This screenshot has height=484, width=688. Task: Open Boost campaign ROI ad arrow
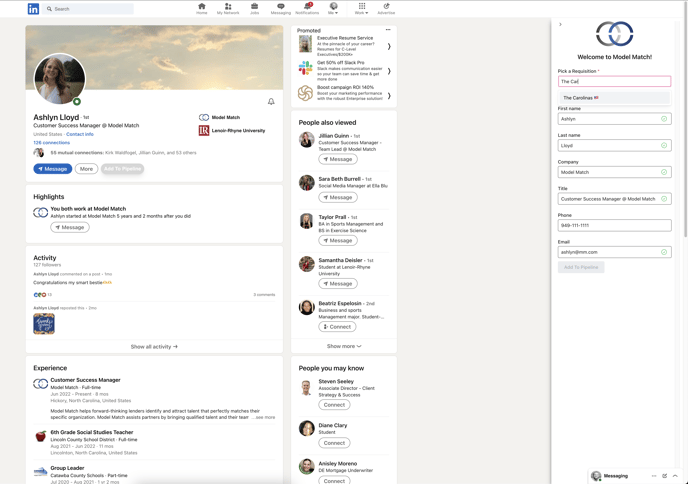[x=389, y=96]
